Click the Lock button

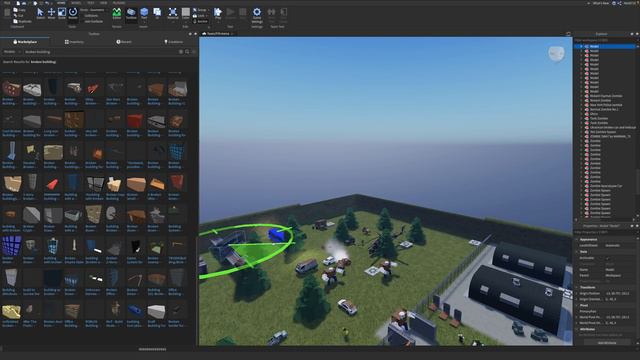(x=199, y=16)
